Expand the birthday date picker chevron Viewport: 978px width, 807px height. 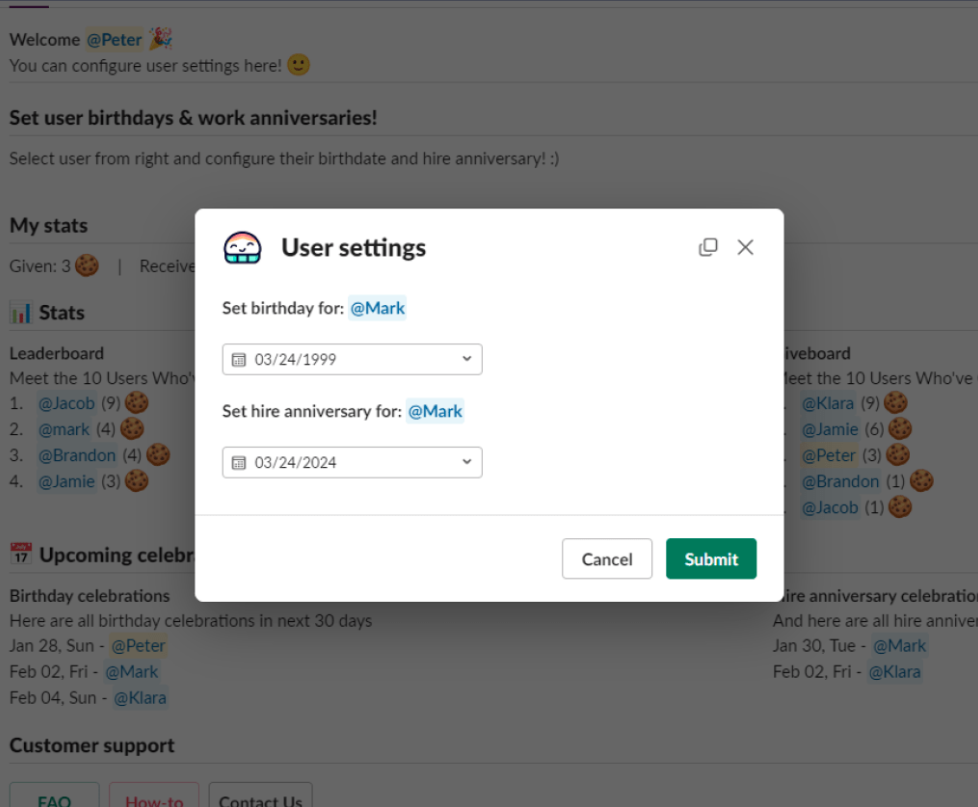pyautogui.click(x=467, y=359)
